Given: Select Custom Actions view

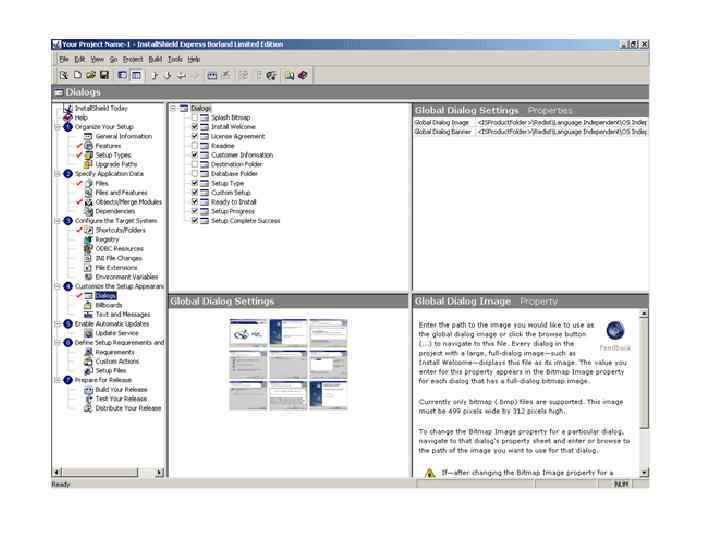Looking at the screenshot, I should [x=117, y=361].
